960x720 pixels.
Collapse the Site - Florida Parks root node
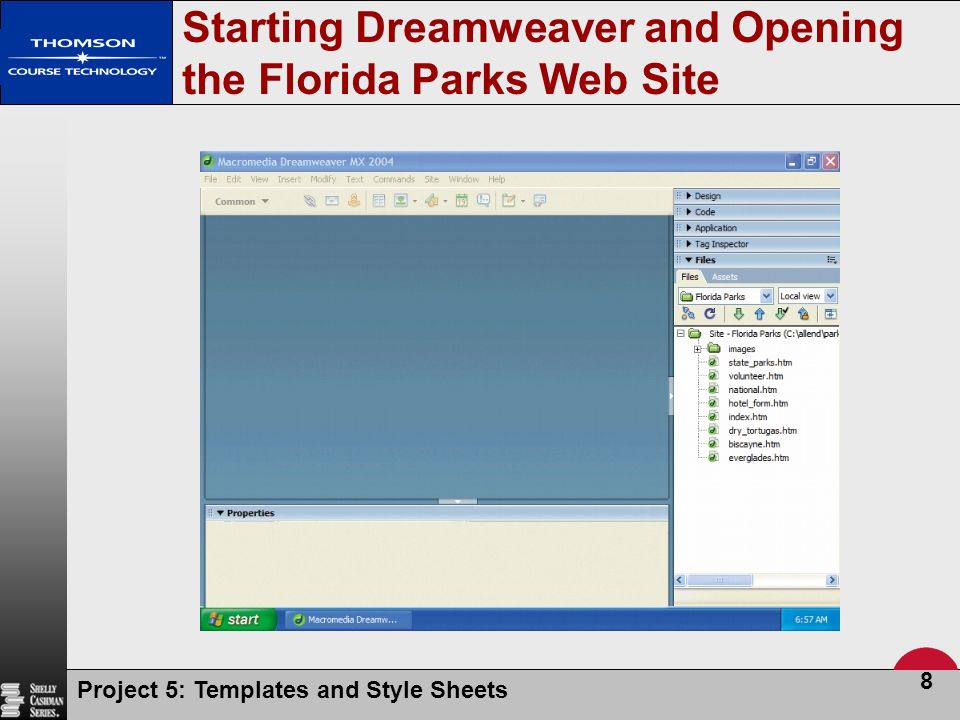681,334
